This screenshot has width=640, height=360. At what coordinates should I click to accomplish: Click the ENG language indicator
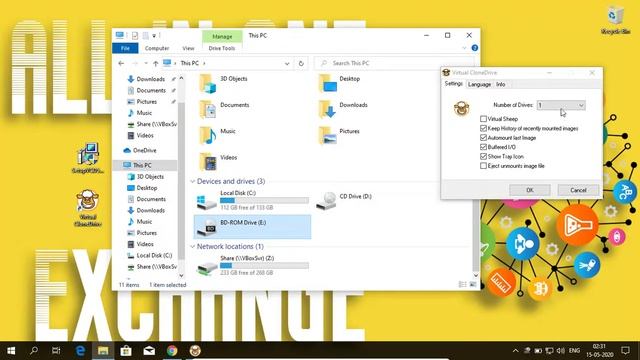574,351
